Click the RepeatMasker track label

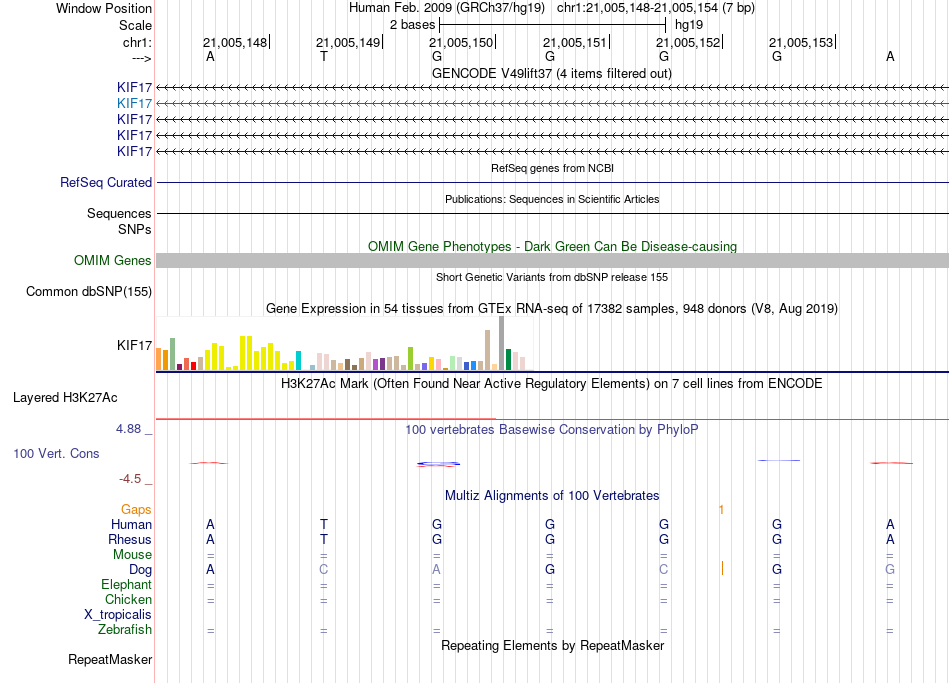coord(110,659)
